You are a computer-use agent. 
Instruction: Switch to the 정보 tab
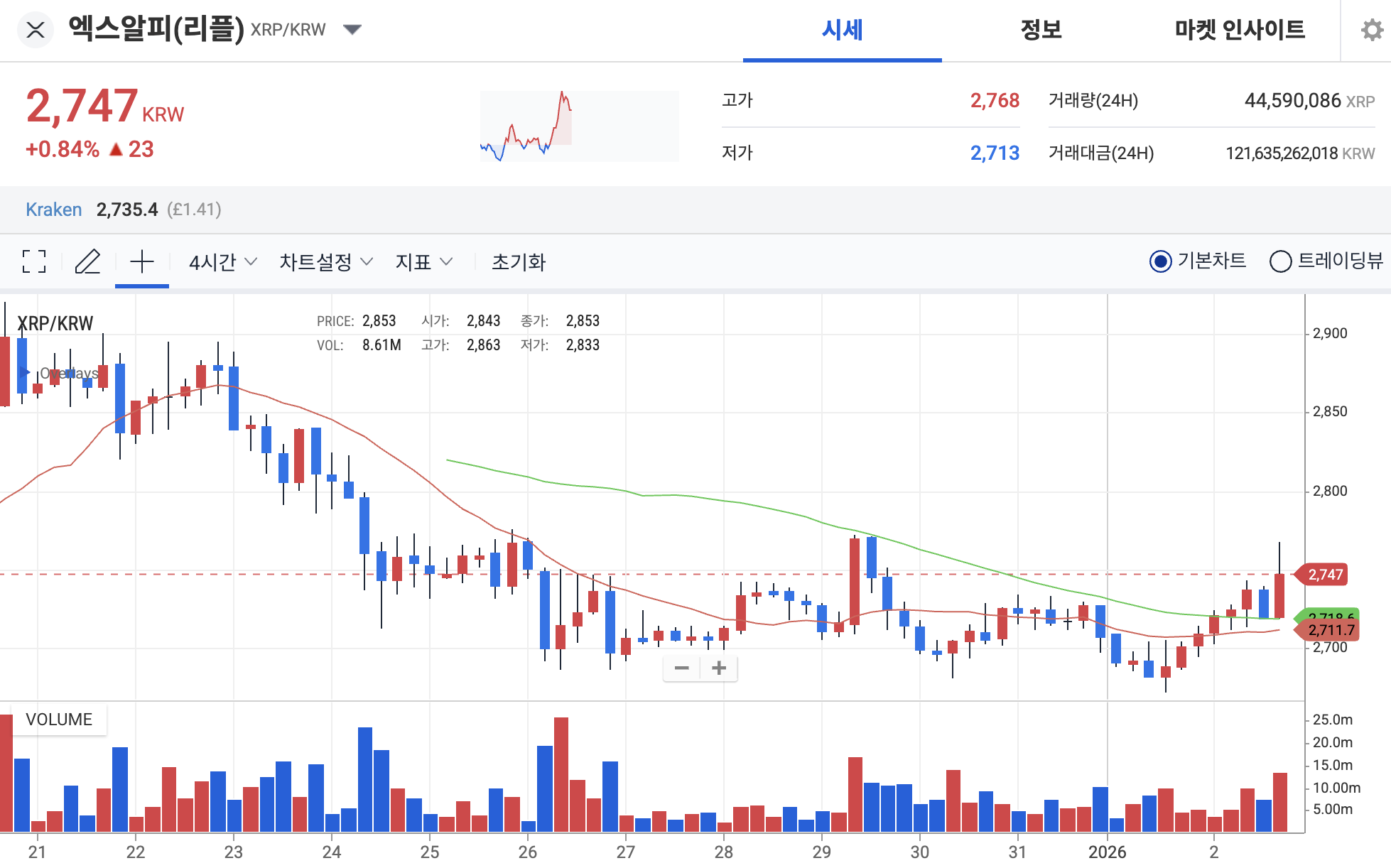pos(1040,30)
